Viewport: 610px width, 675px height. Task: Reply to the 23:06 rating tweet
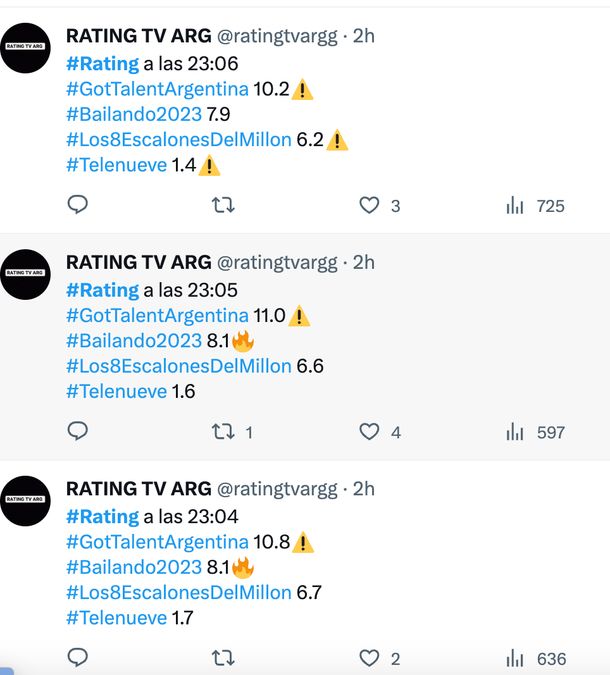pos(78,205)
